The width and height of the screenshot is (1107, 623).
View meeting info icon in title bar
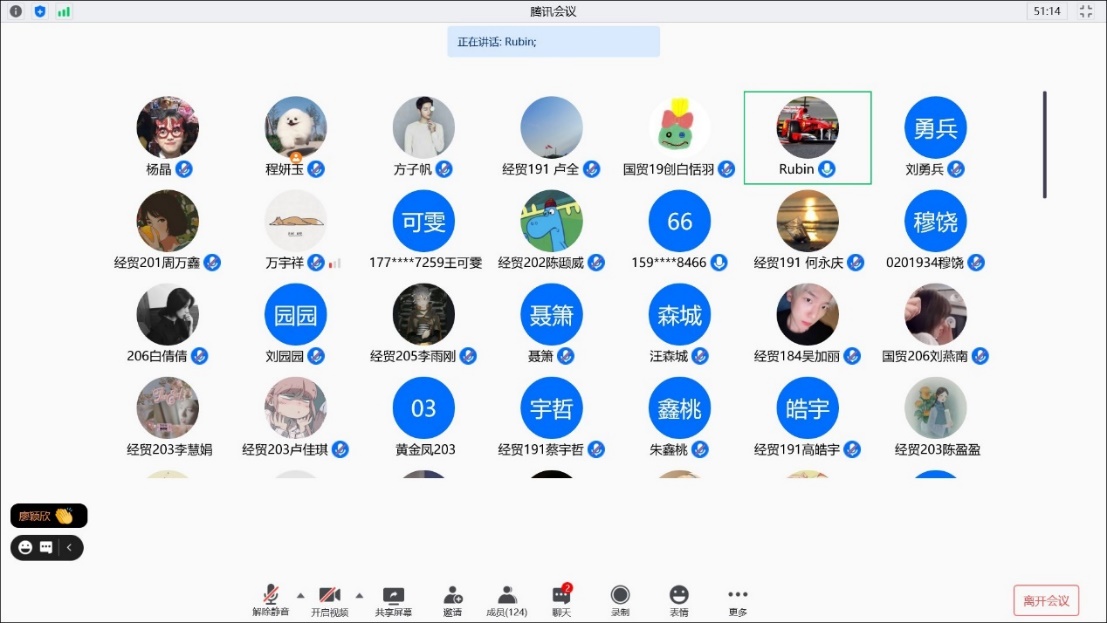pos(16,11)
